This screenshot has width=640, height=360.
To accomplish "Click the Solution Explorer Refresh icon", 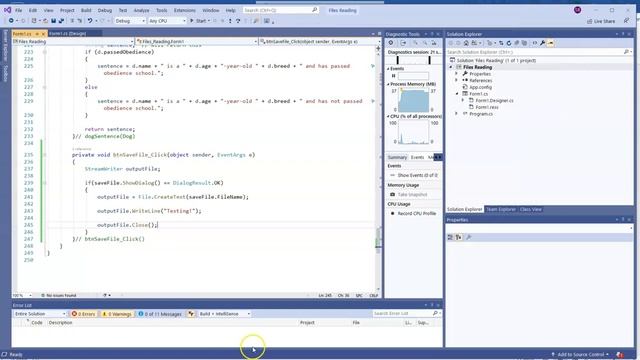I will (509, 43).
